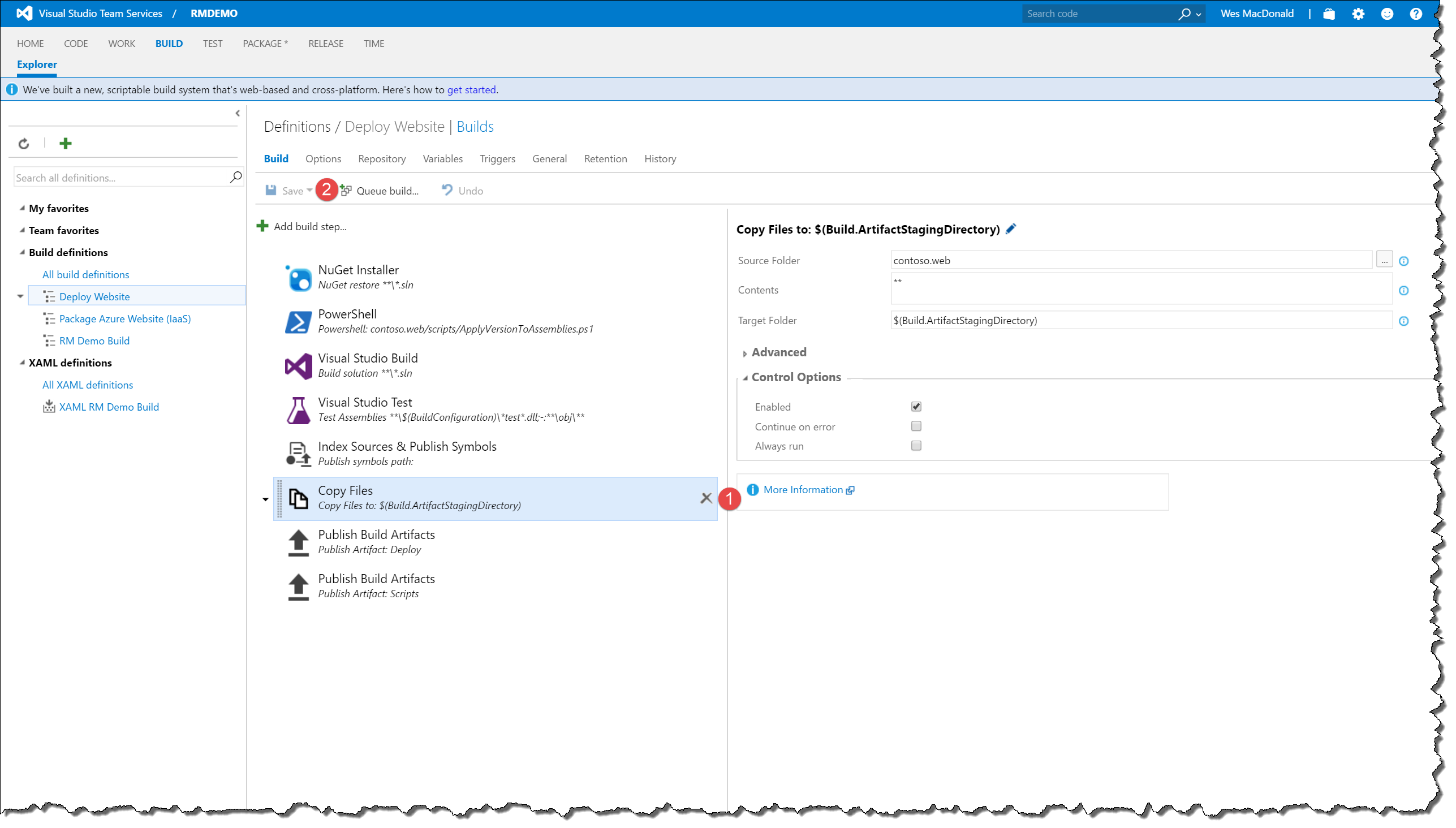Open the More Information link
This screenshot has width=1456, height=828.
point(803,490)
